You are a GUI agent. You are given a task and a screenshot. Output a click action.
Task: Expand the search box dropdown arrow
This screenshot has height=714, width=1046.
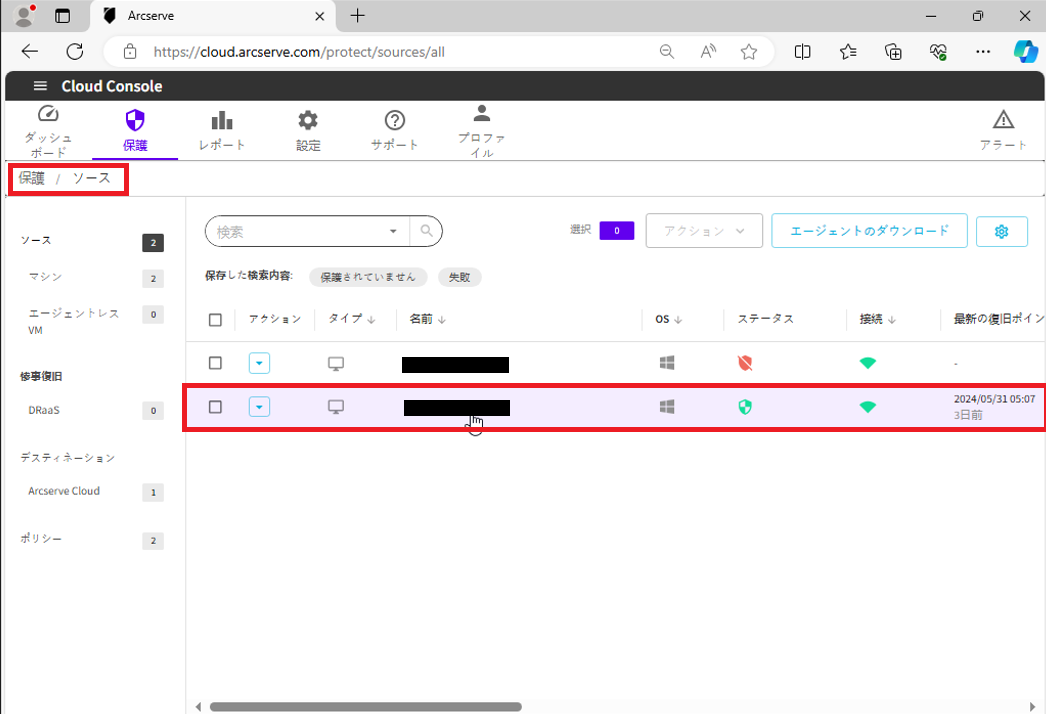(x=393, y=231)
